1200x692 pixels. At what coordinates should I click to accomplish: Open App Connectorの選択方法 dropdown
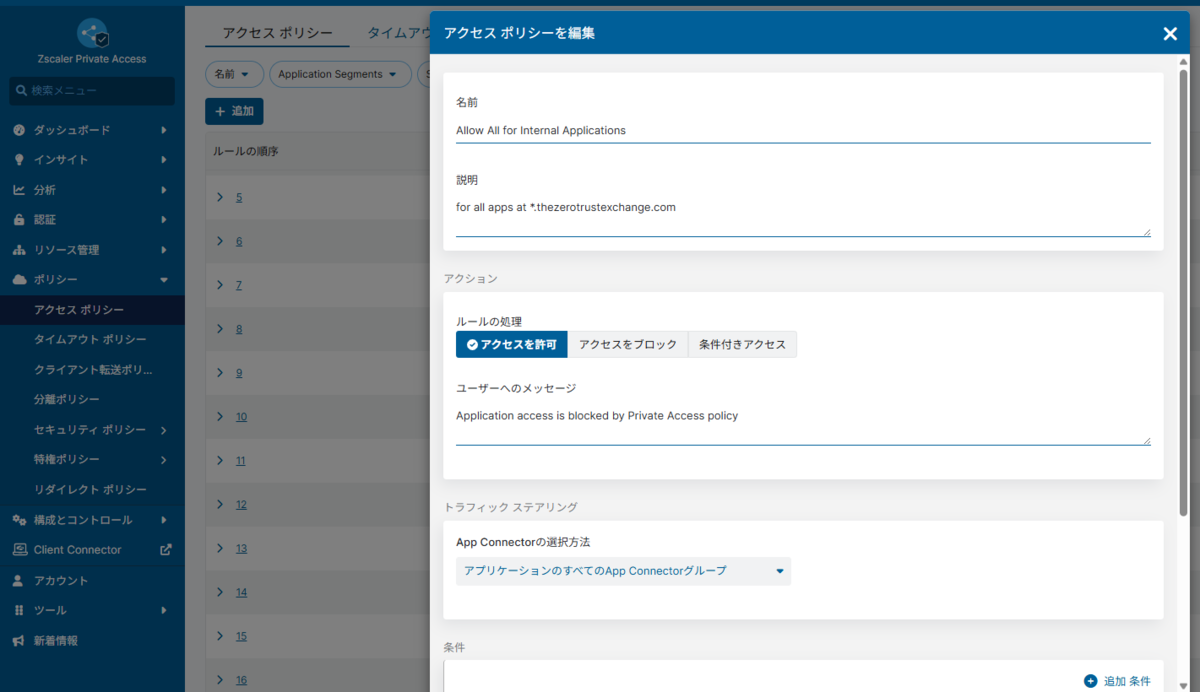pyautogui.click(x=623, y=571)
